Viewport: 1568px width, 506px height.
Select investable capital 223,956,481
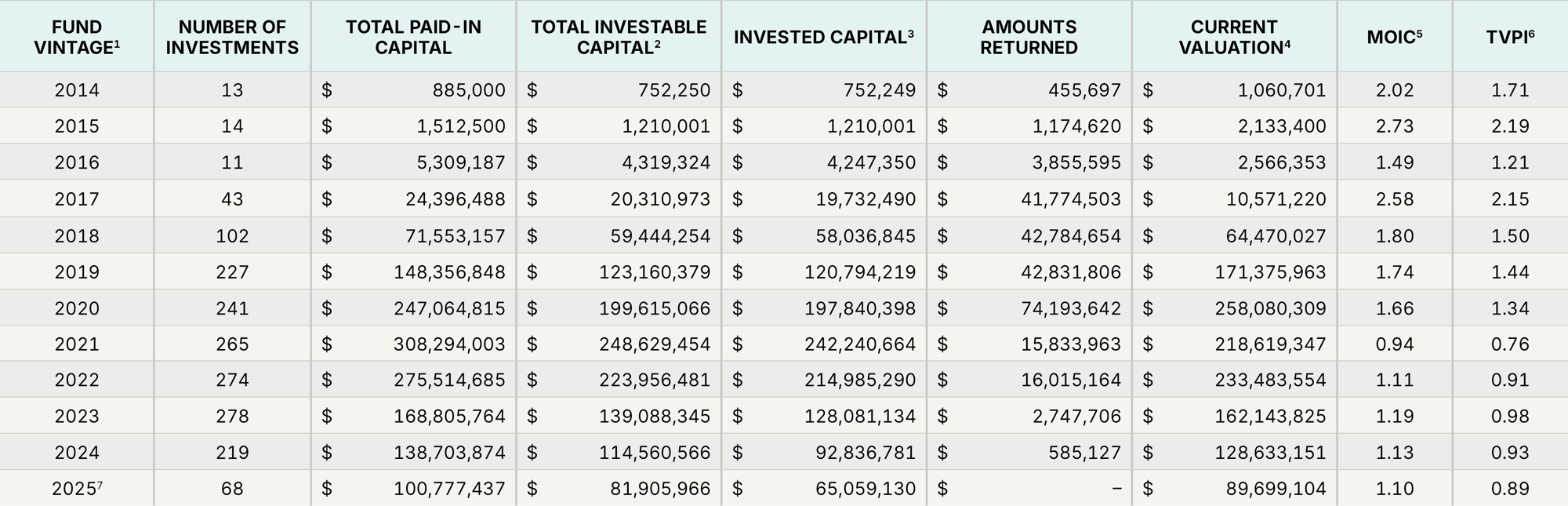(655, 380)
